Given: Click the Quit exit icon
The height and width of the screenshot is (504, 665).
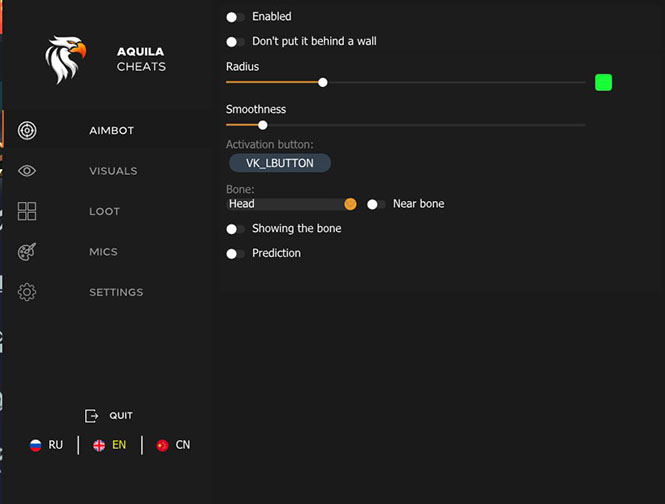Looking at the screenshot, I should [92, 416].
